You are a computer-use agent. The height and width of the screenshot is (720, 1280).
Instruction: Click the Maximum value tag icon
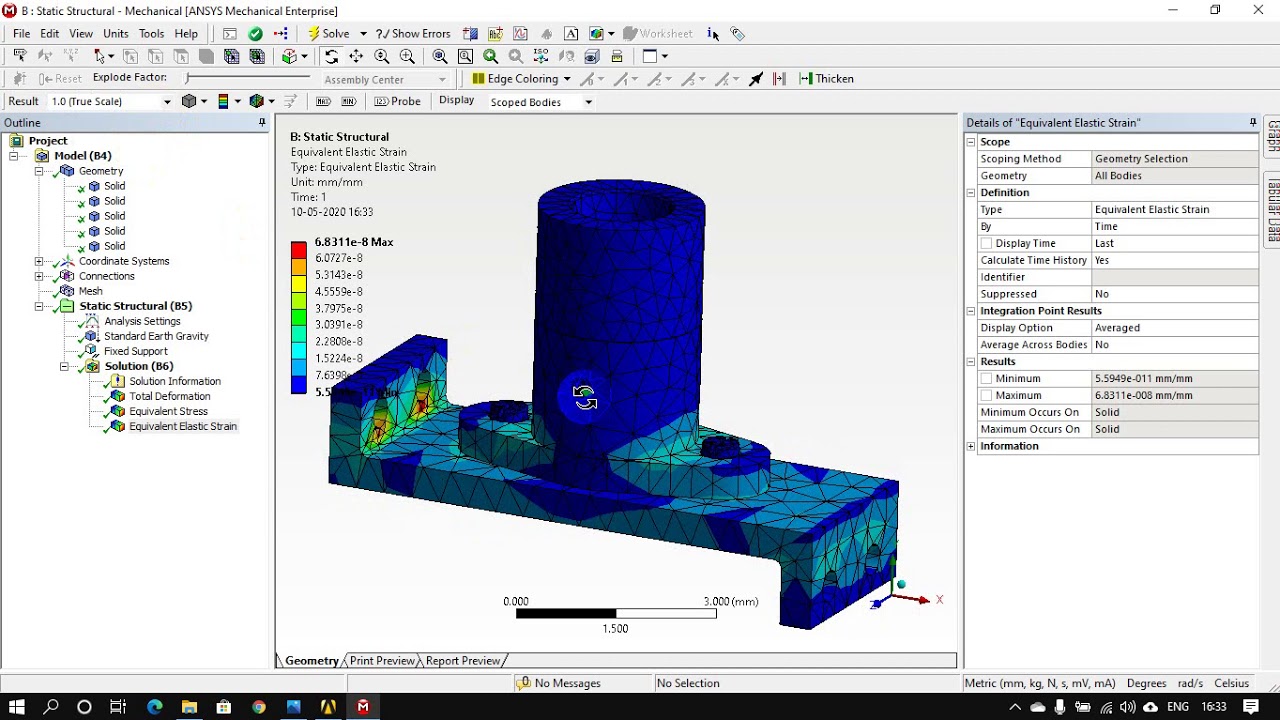tap(323, 101)
